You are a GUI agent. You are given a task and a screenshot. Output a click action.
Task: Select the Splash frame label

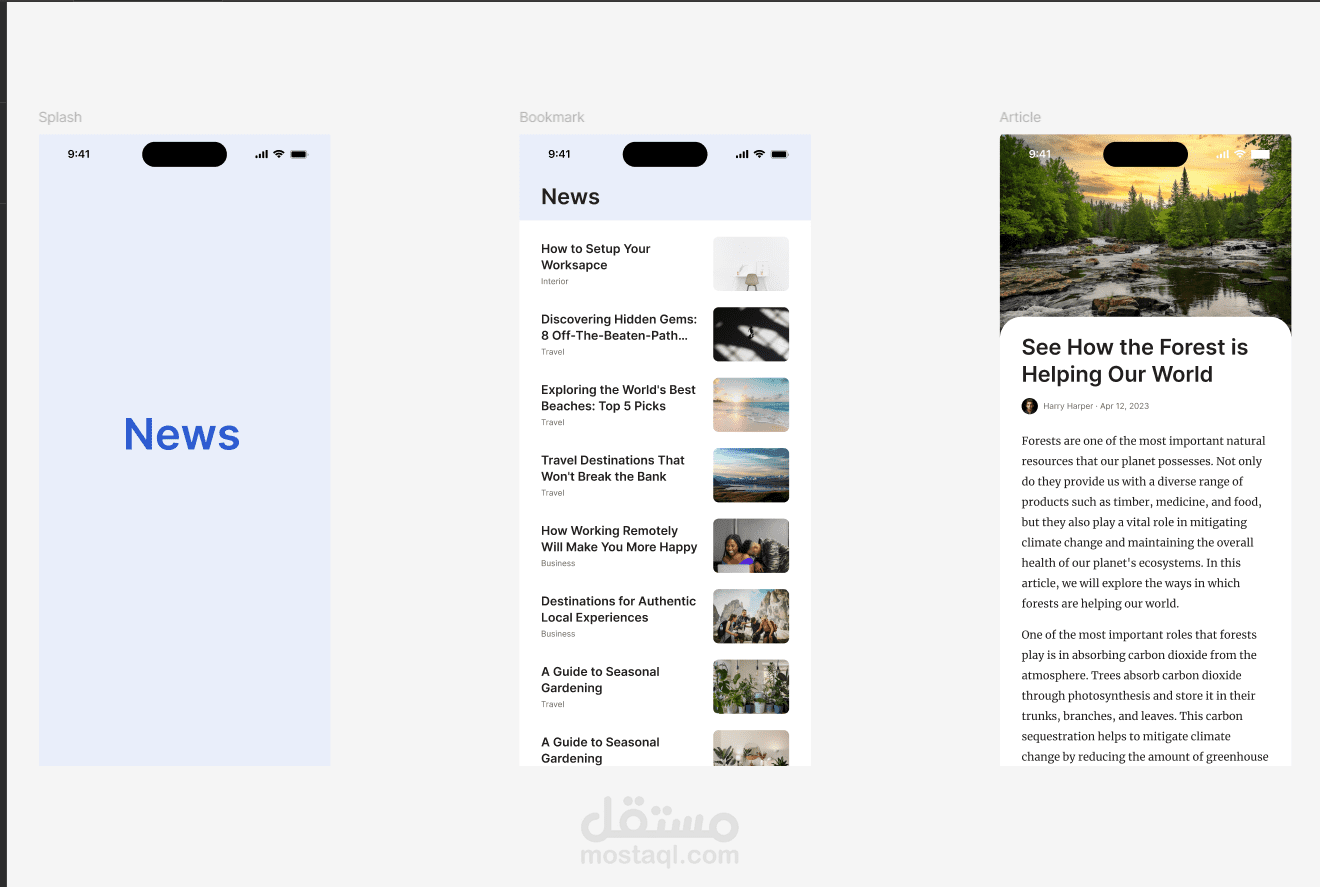(x=60, y=117)
